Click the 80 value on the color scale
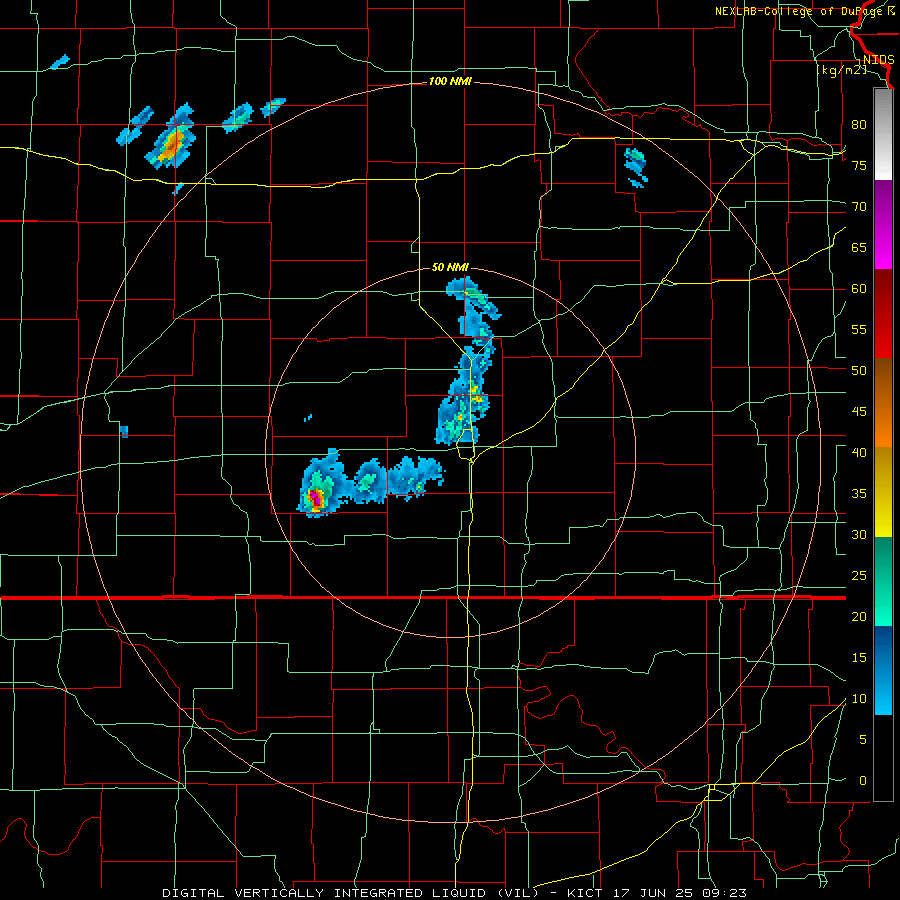The width and height of the screenshot is (900, 900). (x=859, y=125)
